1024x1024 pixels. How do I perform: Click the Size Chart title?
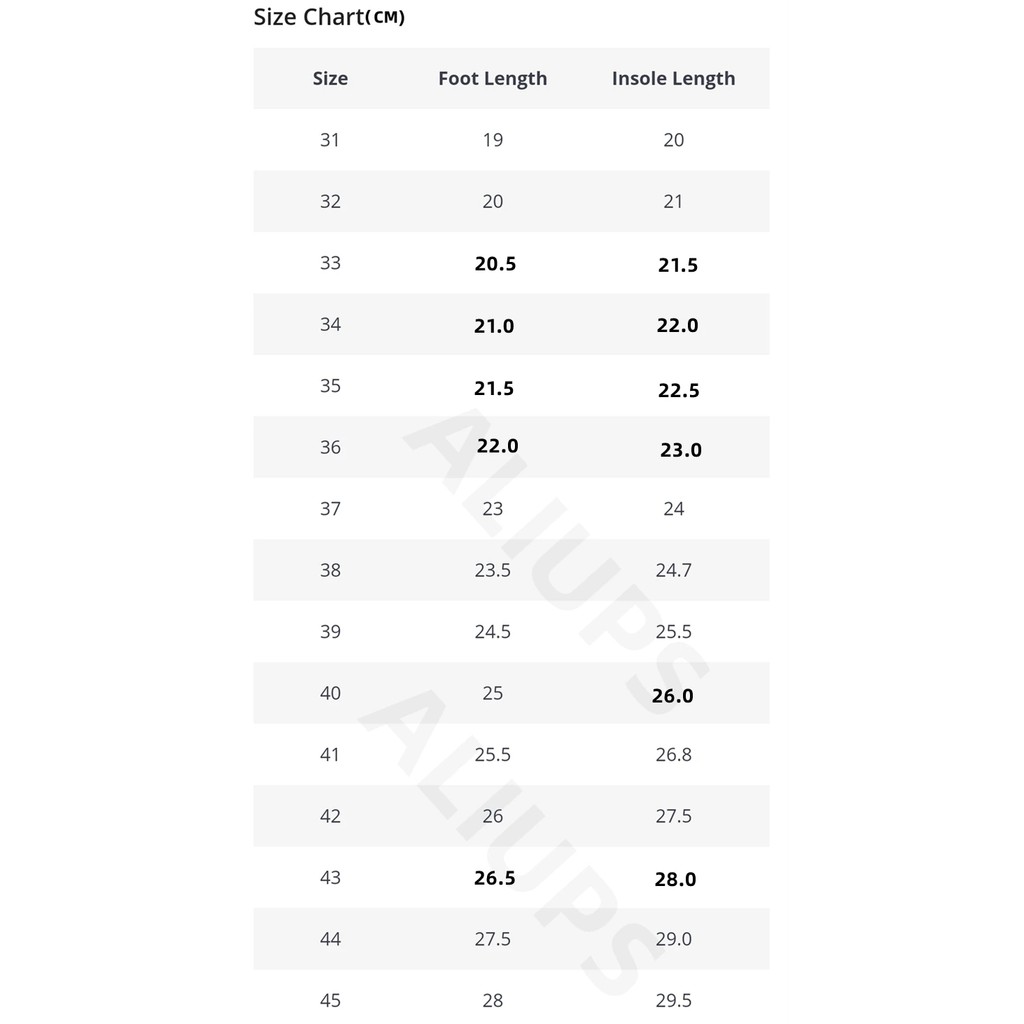click(329, 17)
